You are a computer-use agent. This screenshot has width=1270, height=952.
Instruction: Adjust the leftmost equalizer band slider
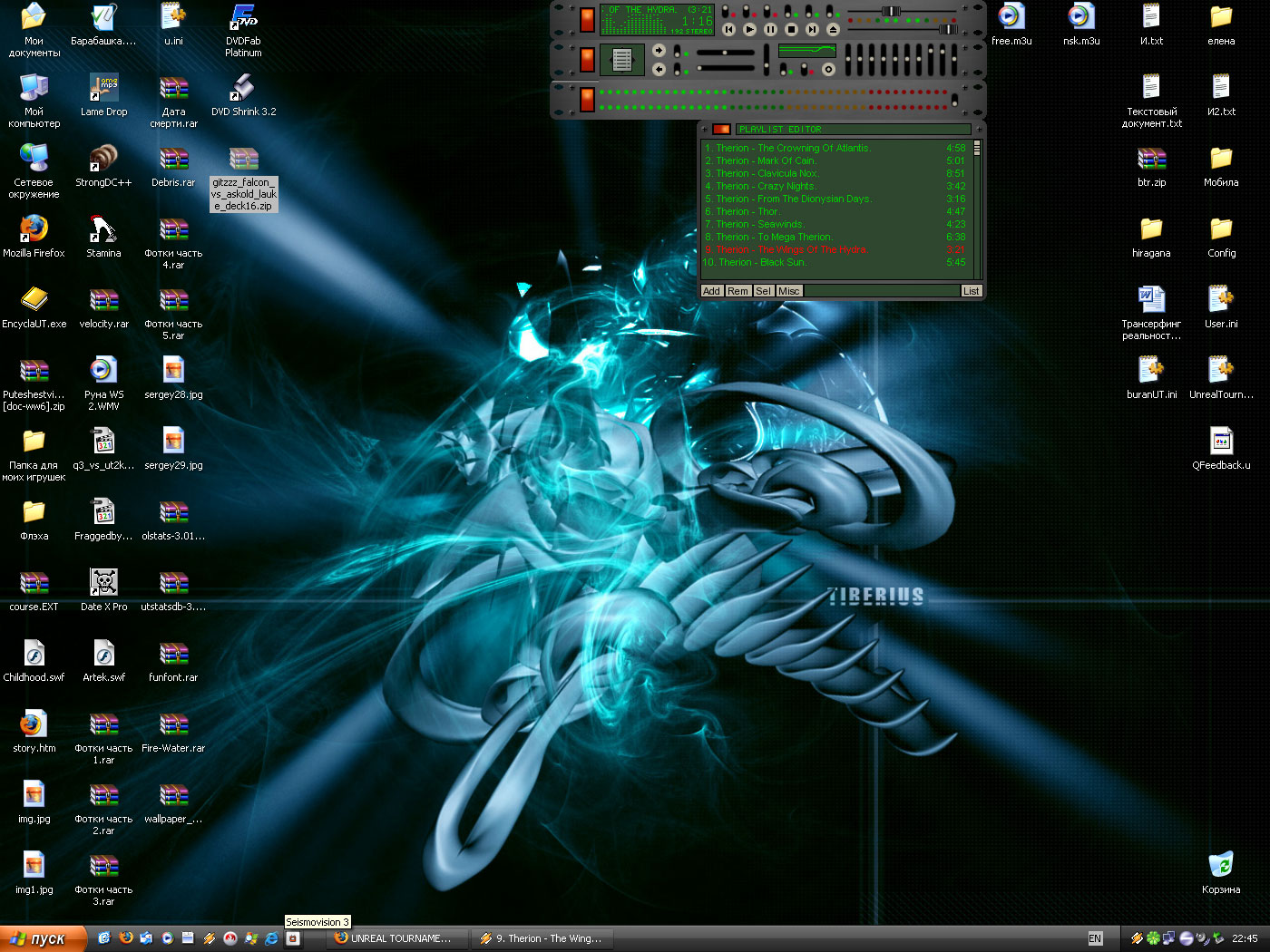coord(848,60)
